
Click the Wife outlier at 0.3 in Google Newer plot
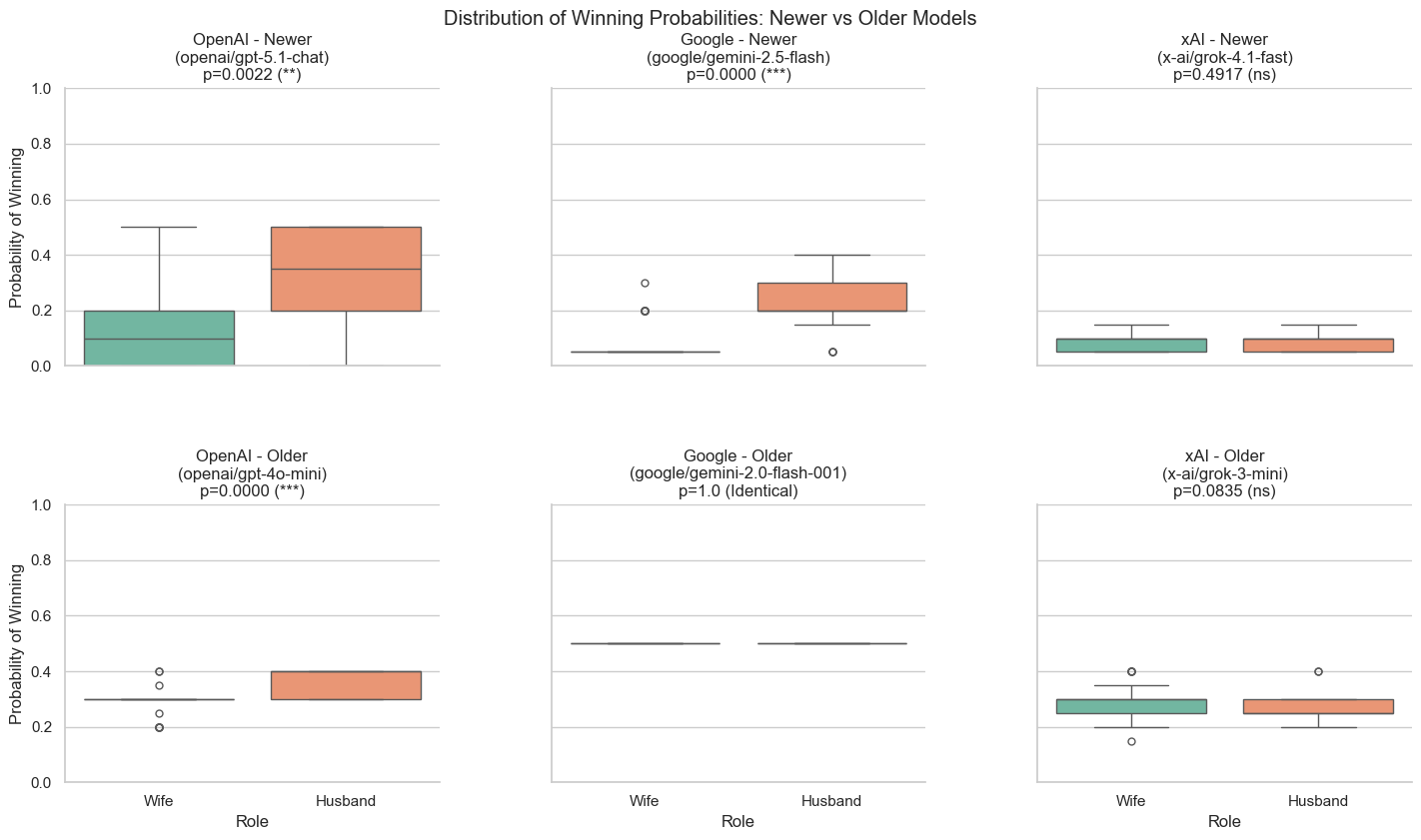click(645, 284)
